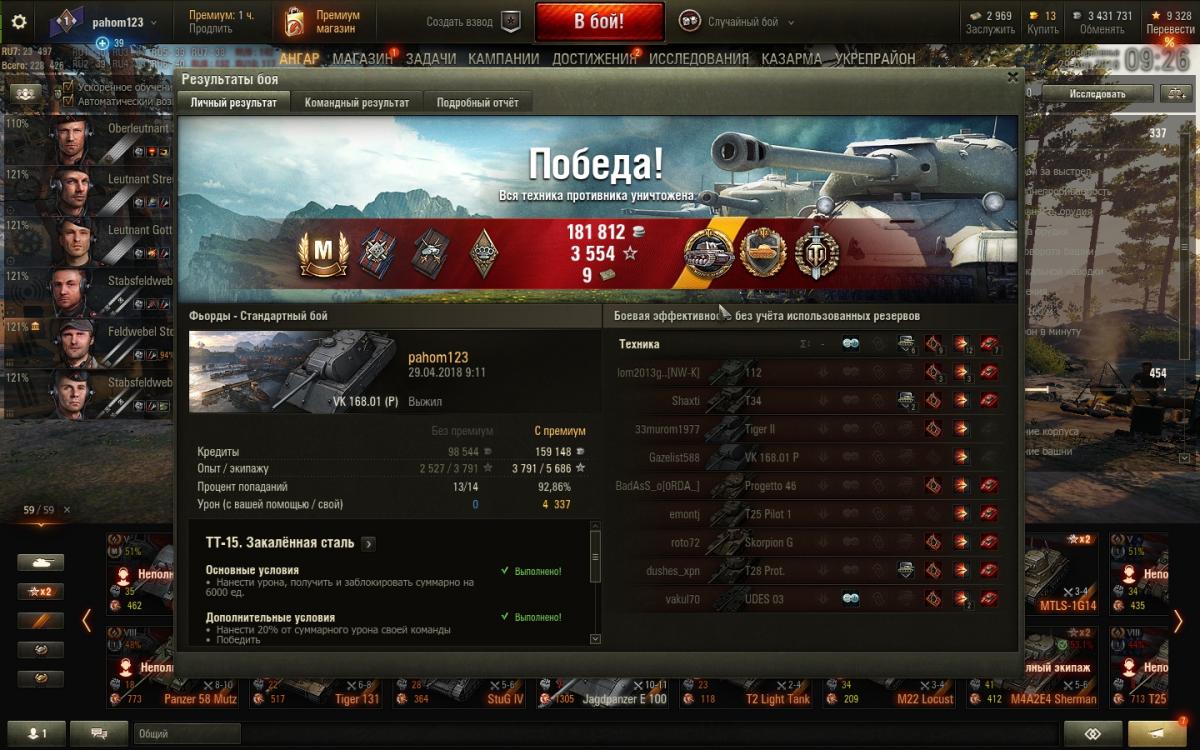Toggle accelerated crew training checkbox
The height and width of the screenshot is (750, 1200).
(68, 87)
